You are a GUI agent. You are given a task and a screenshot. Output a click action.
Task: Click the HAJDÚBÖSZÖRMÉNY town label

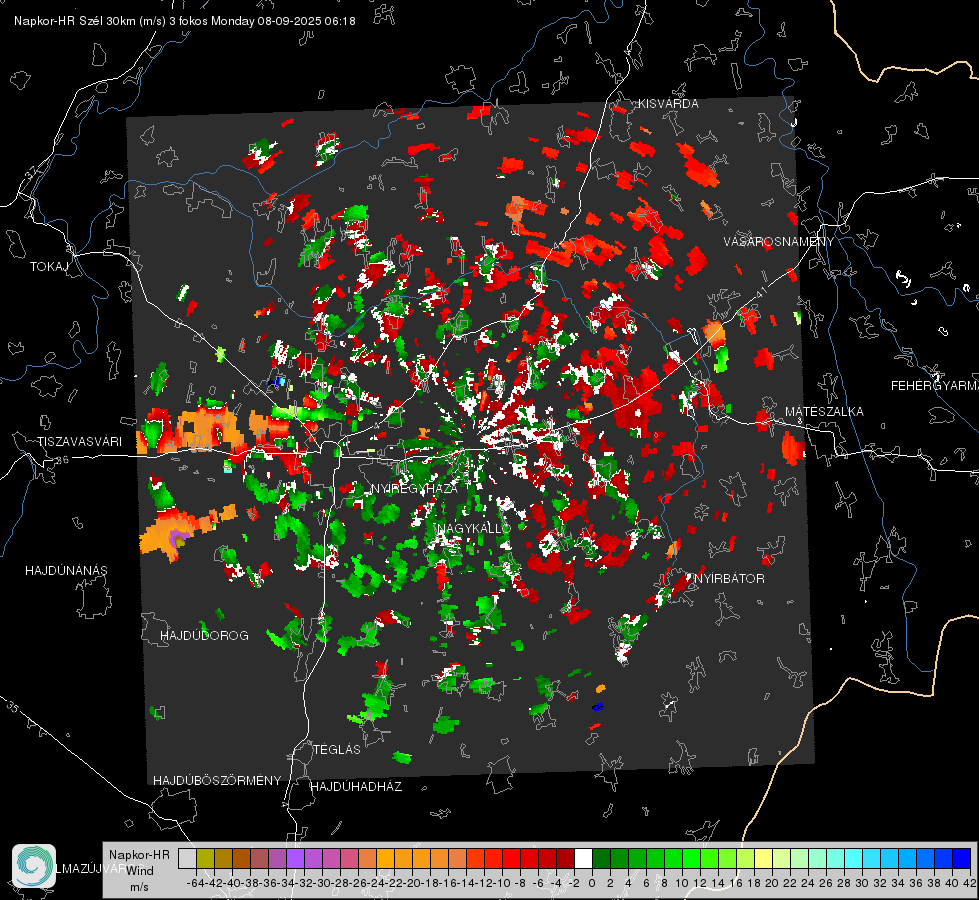click(x=217, y=781)
